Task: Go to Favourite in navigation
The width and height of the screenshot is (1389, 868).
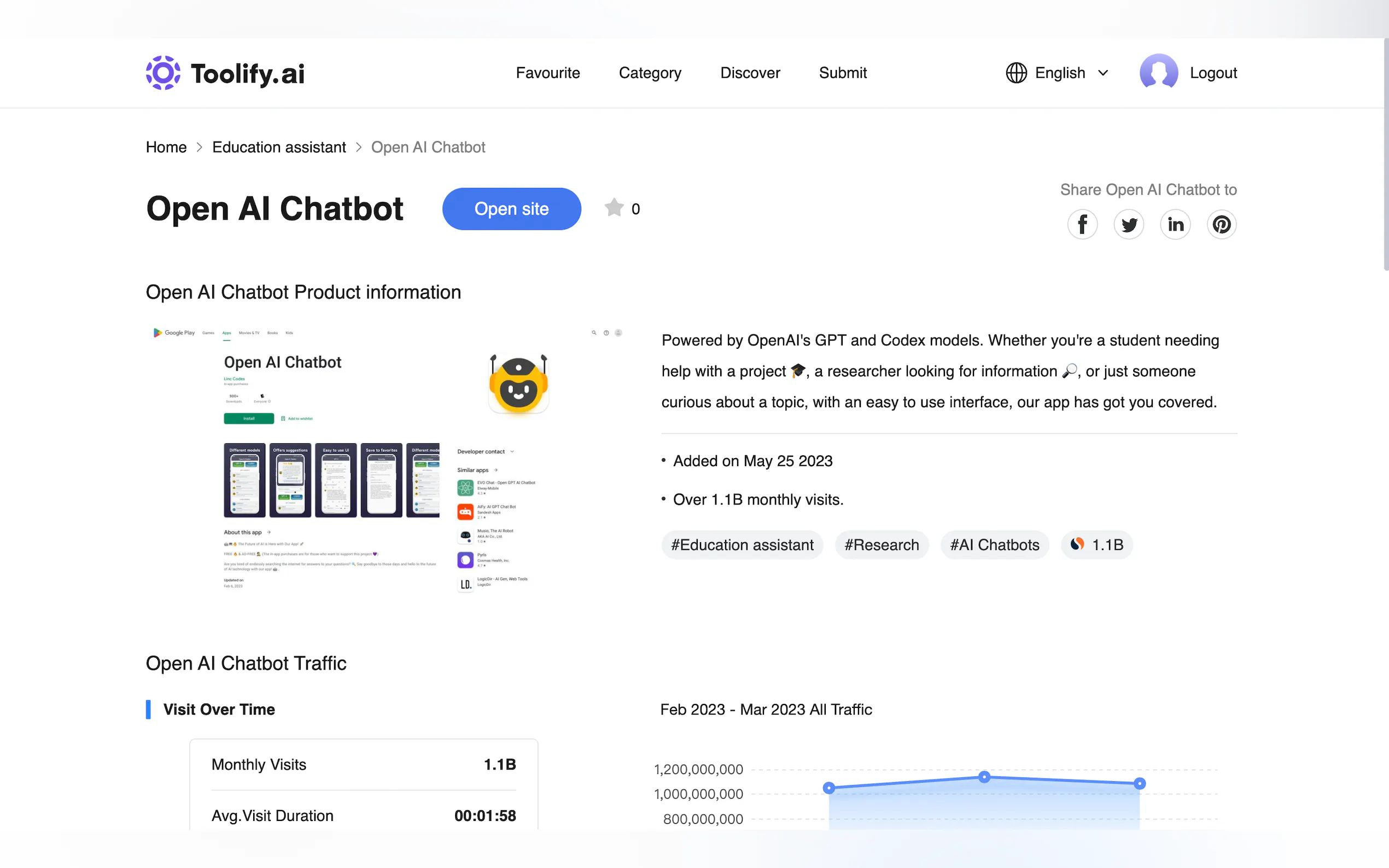Action: 547,73
